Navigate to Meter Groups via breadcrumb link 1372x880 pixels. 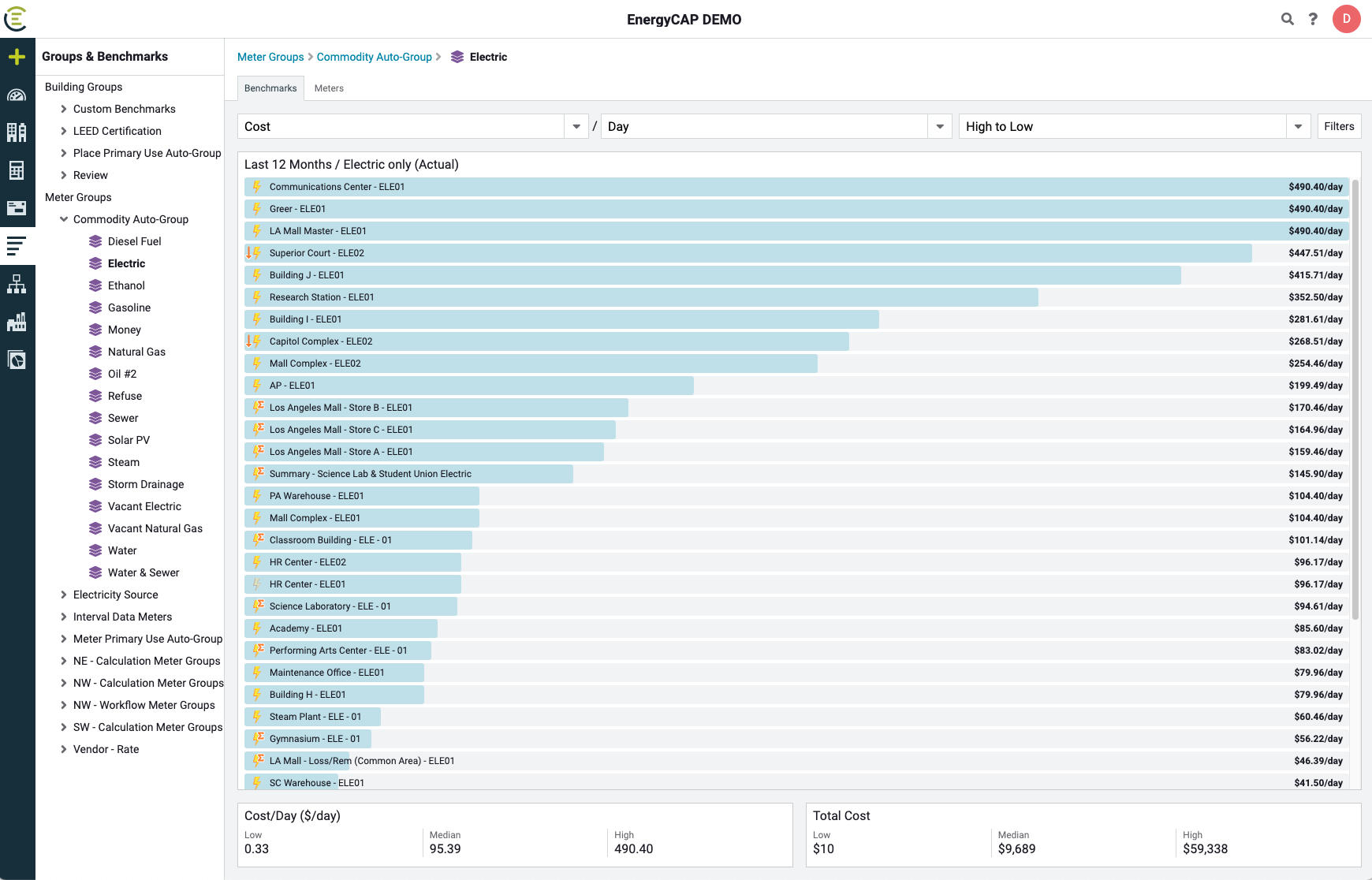(x=270, y=57)
